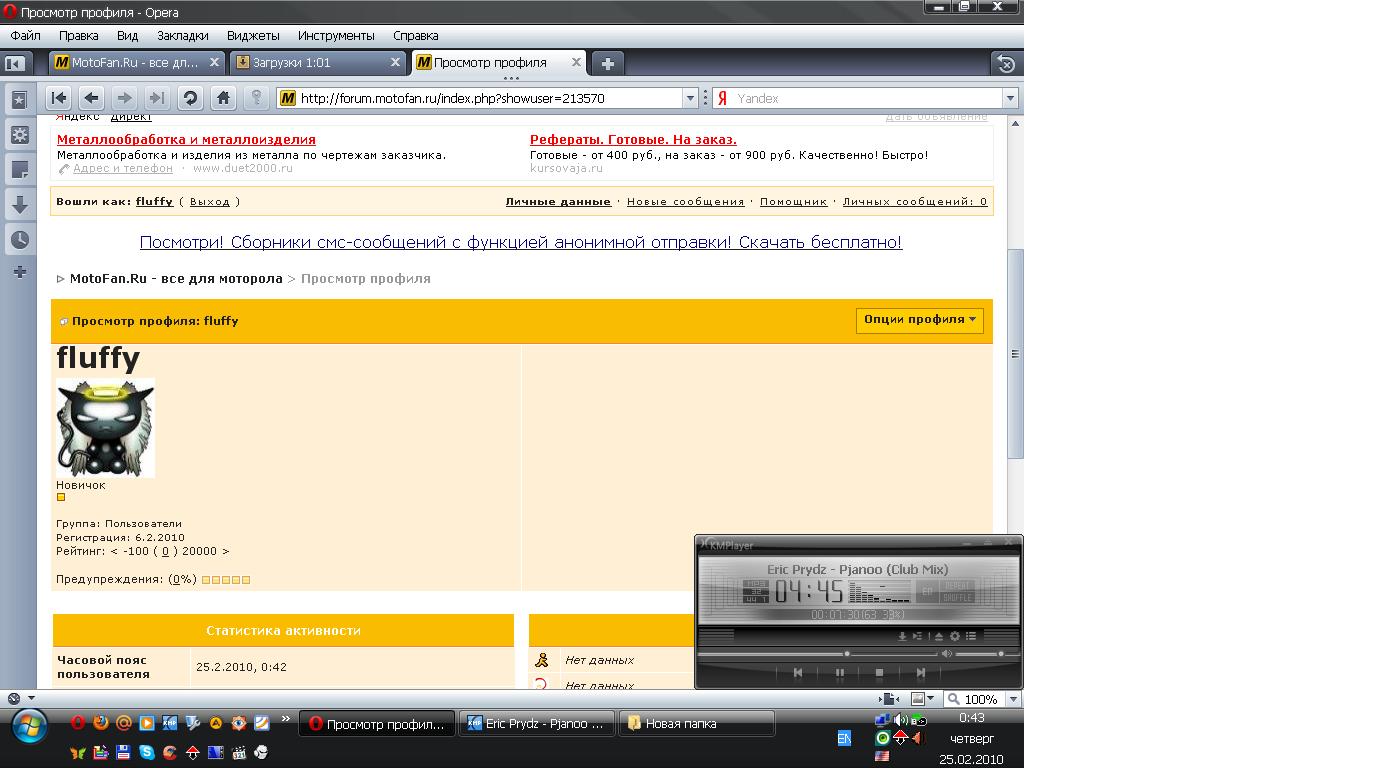This screenshot has width=1378, height=768.
Task: Open the Правка menu
Action: (x=79, y=35)
